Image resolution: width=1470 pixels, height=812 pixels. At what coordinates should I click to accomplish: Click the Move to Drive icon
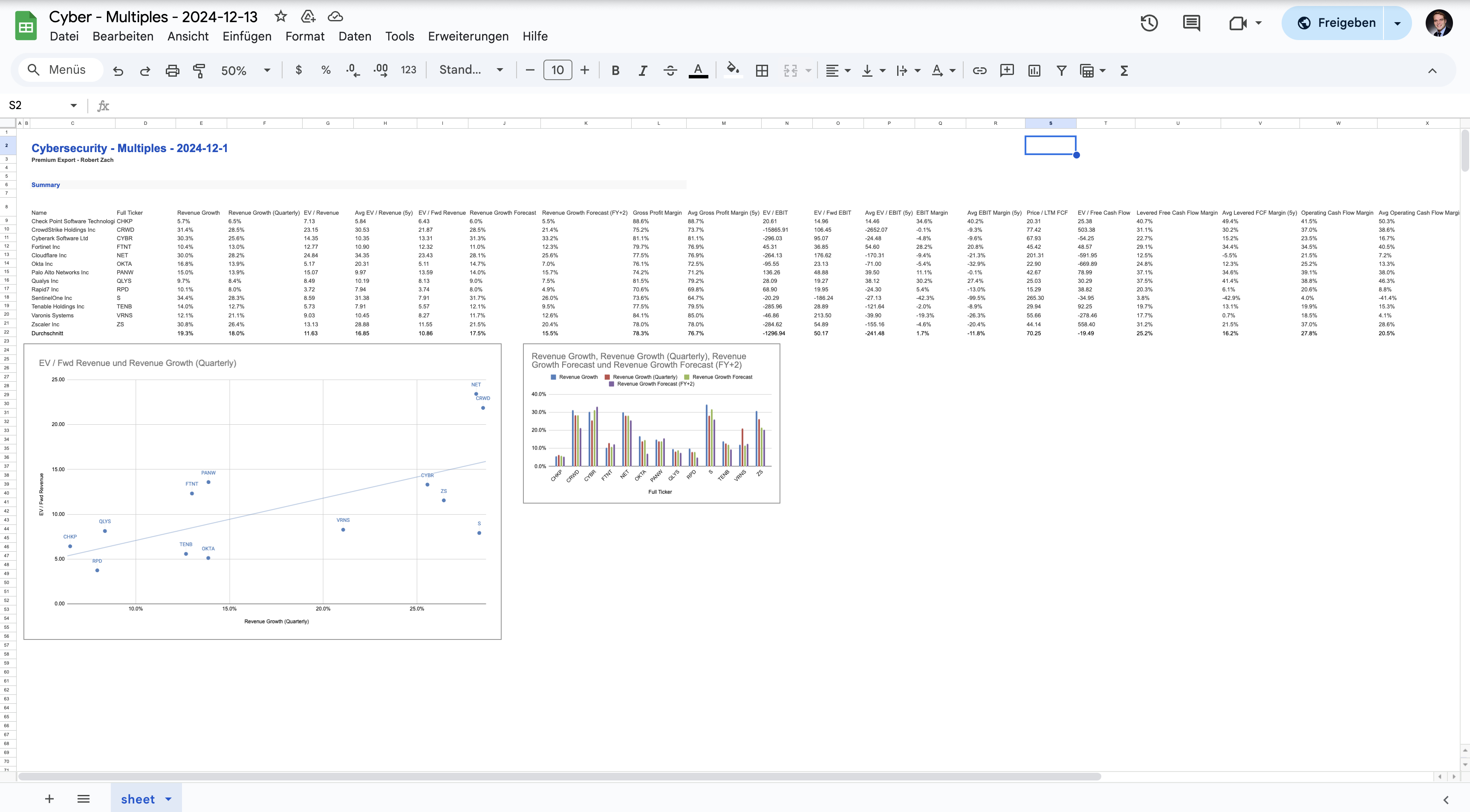[308, 16]
